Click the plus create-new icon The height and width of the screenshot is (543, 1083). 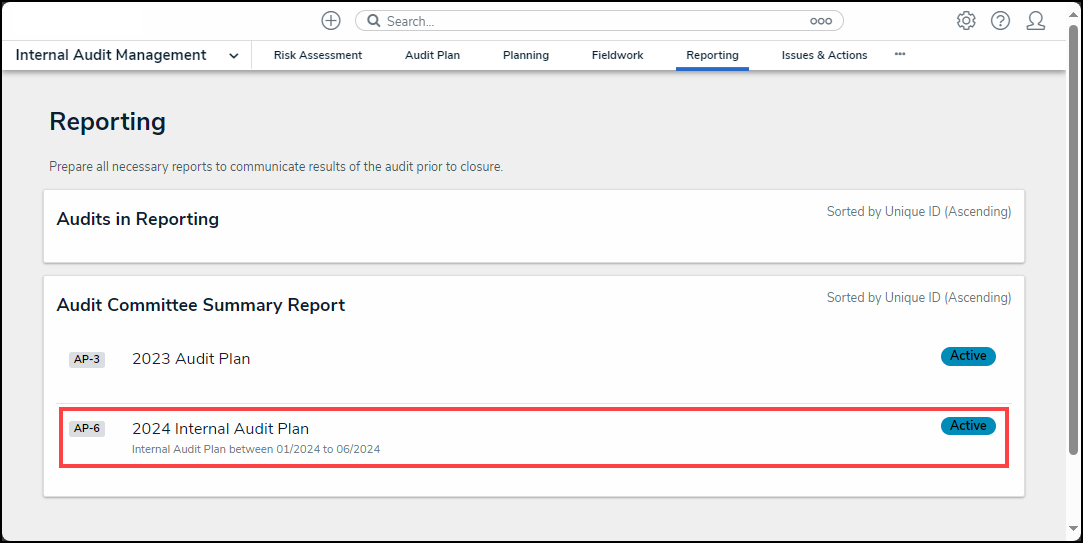coord(331,21)
